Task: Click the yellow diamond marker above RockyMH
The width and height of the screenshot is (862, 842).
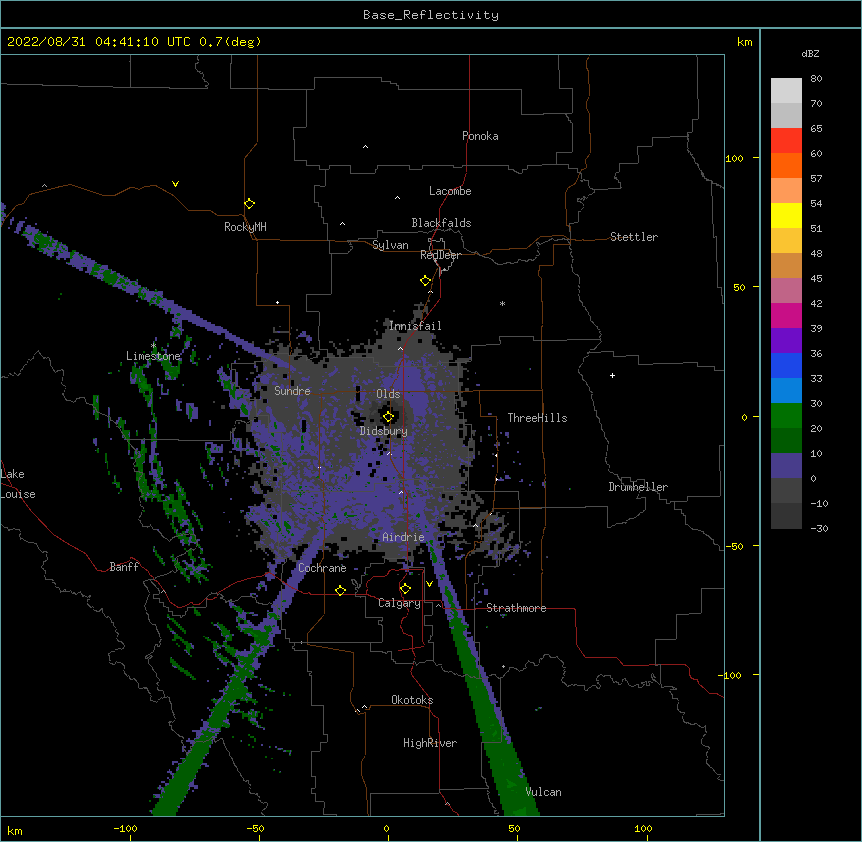Action: click(x=249, y=204)
